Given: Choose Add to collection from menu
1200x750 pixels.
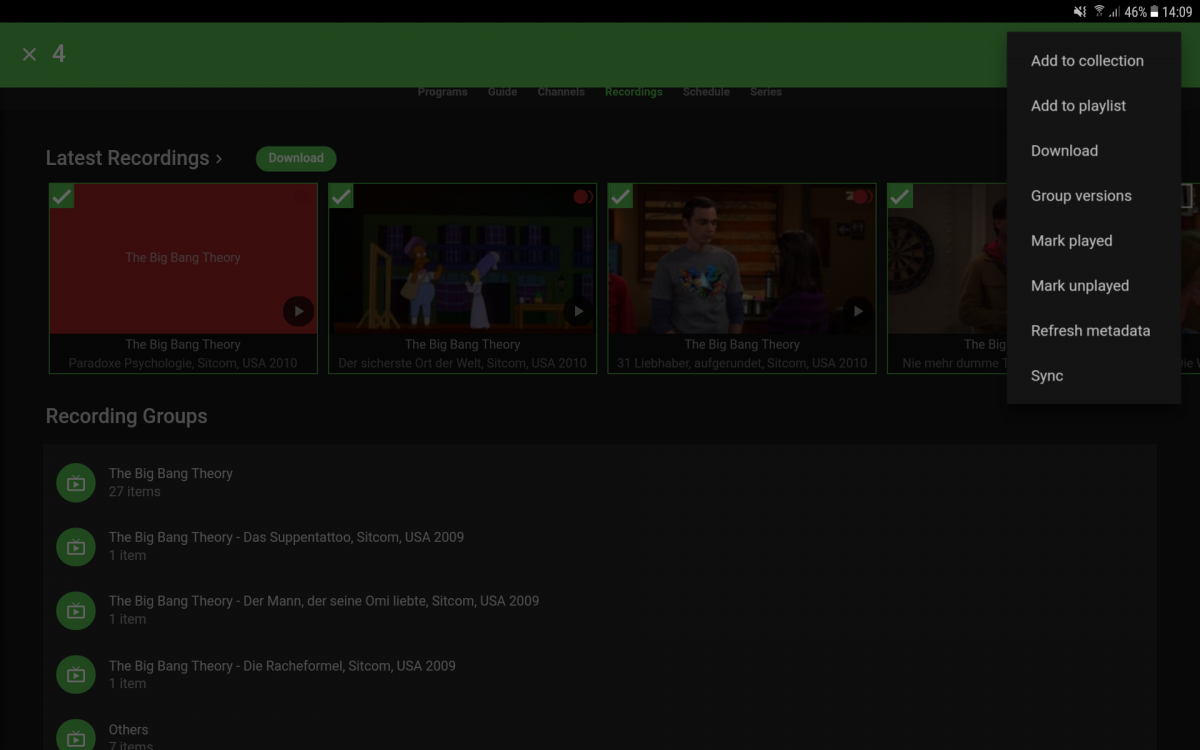Looking at the screenshot, I should (x=1094, y=61).
